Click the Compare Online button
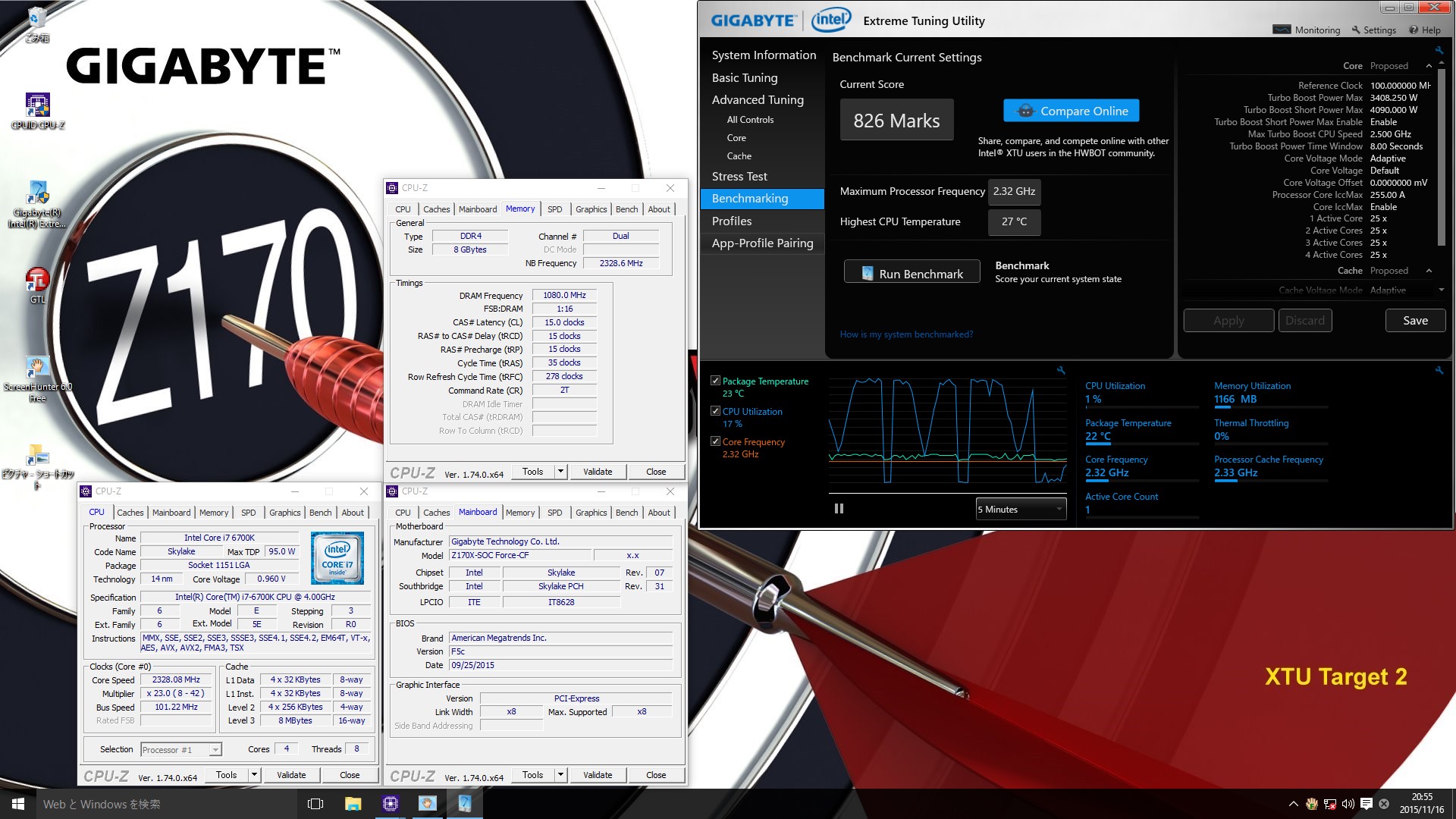Viewport: 1456px width, 819px height. pos(1071,111)
